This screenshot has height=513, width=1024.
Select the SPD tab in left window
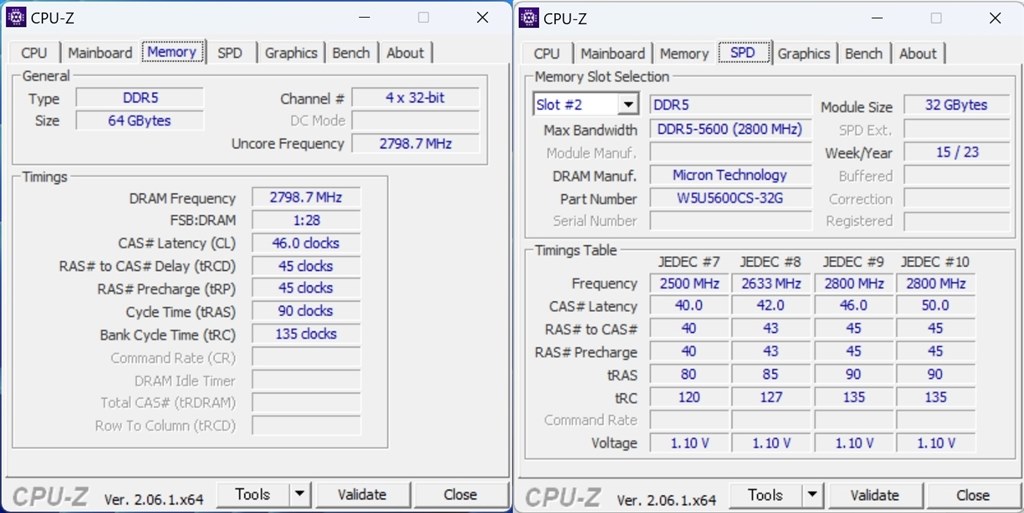click(230, 53)
